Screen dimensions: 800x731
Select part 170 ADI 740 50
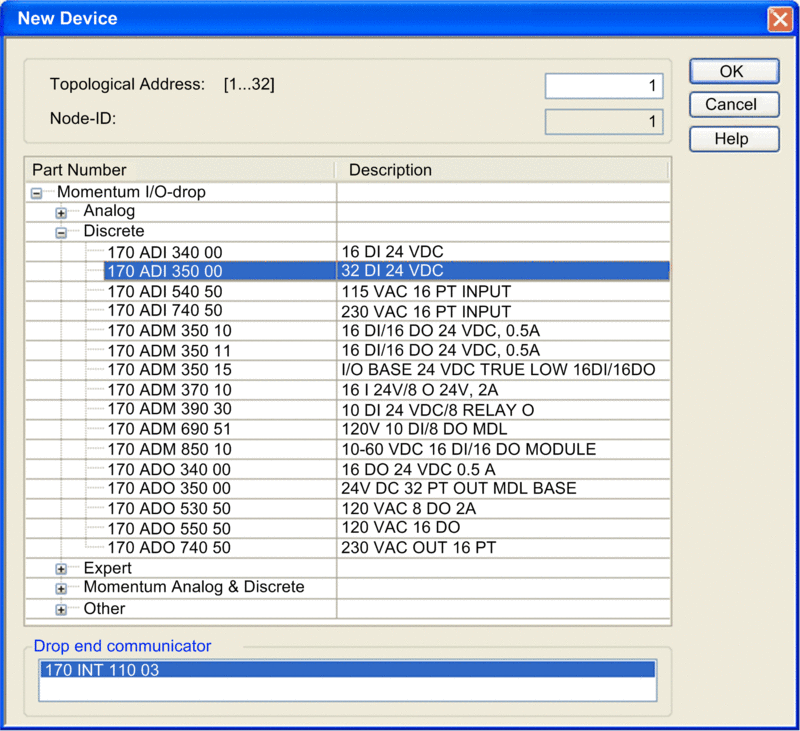point(165,310)
